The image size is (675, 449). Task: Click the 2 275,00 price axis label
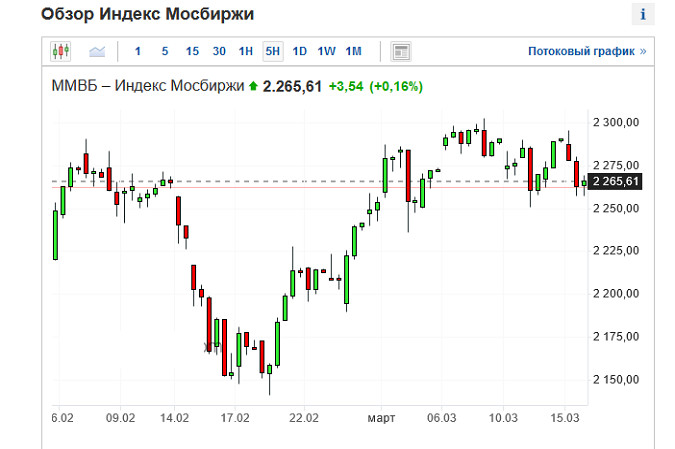click(x=616, y=165)
